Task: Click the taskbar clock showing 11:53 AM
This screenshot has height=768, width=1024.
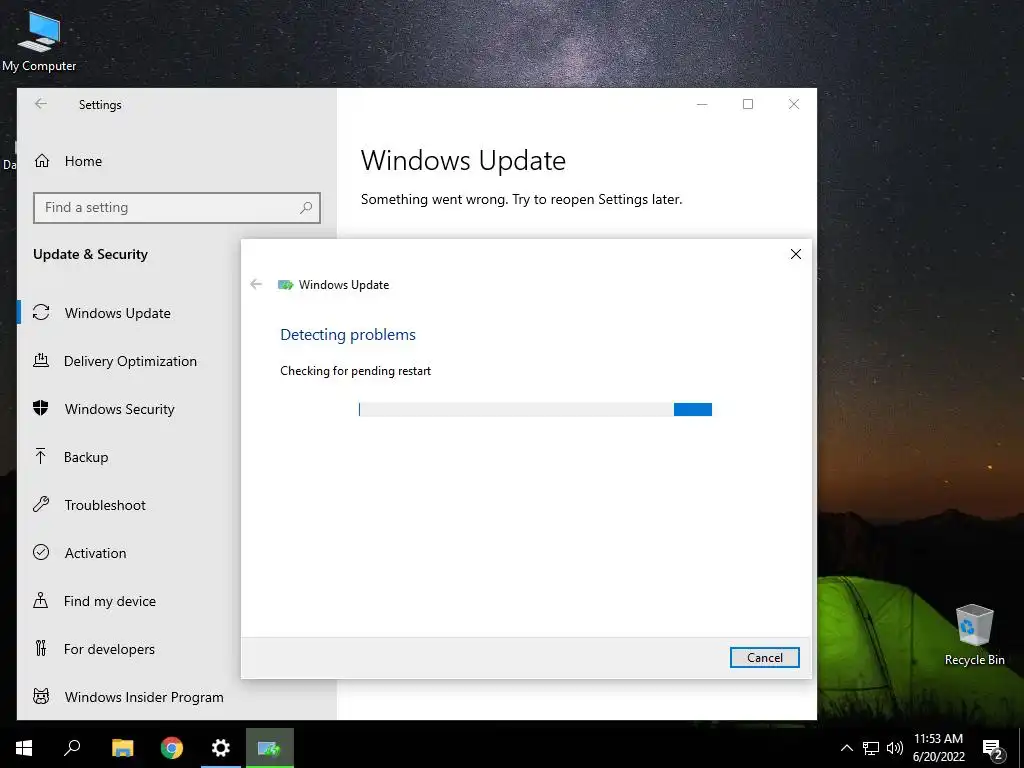Action: point(938,748)
